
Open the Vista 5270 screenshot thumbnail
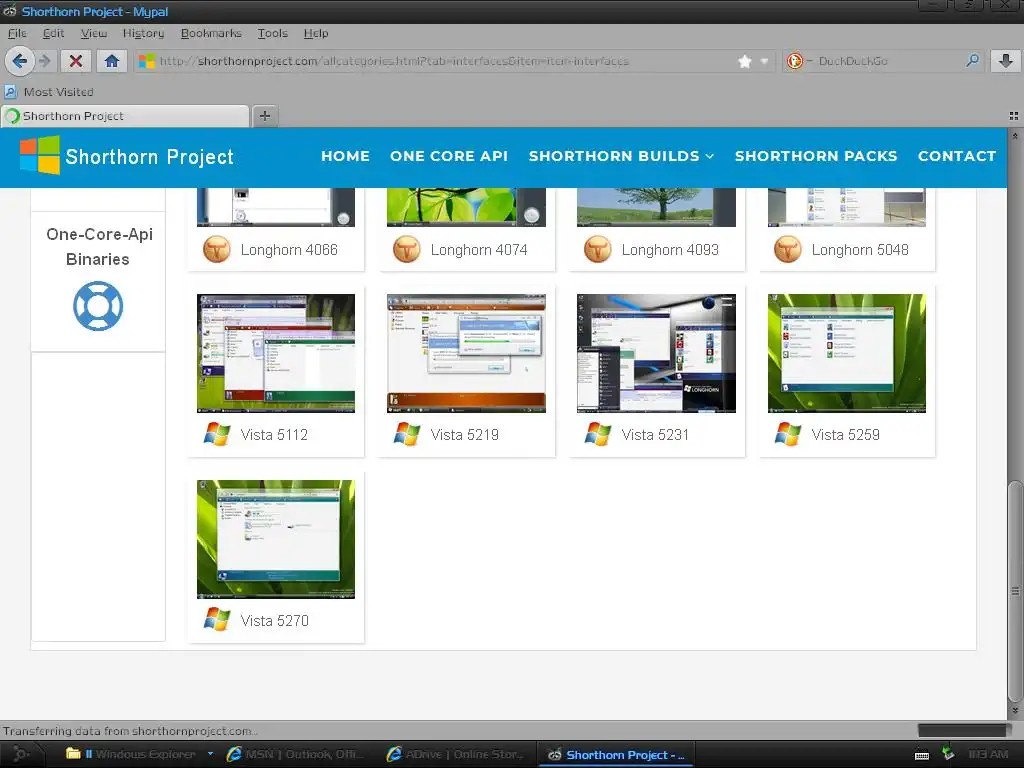pyautogui.click(x=276, y=539)
